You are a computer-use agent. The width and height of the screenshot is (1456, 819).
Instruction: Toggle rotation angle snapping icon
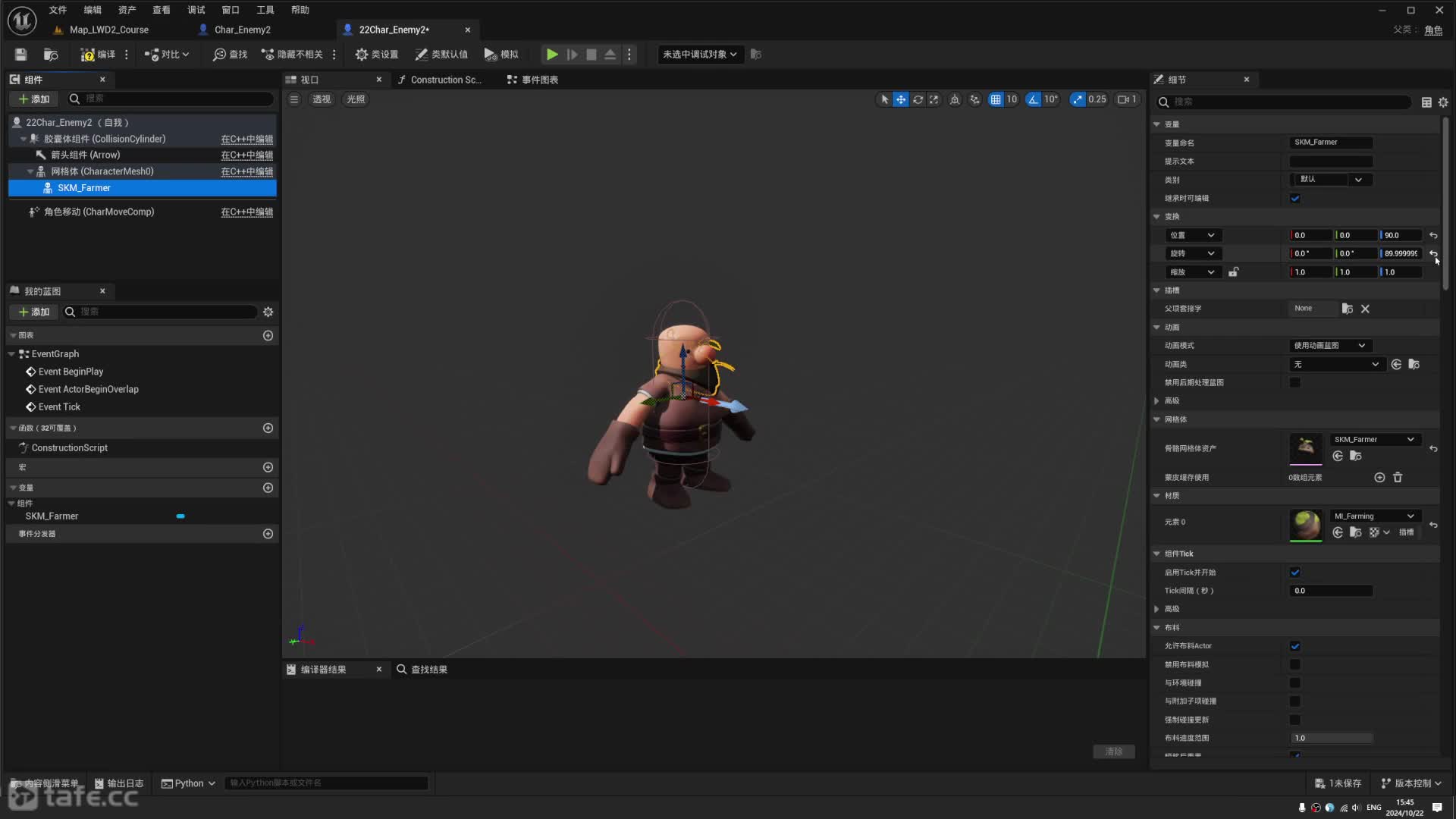[x=1034, y=99]
